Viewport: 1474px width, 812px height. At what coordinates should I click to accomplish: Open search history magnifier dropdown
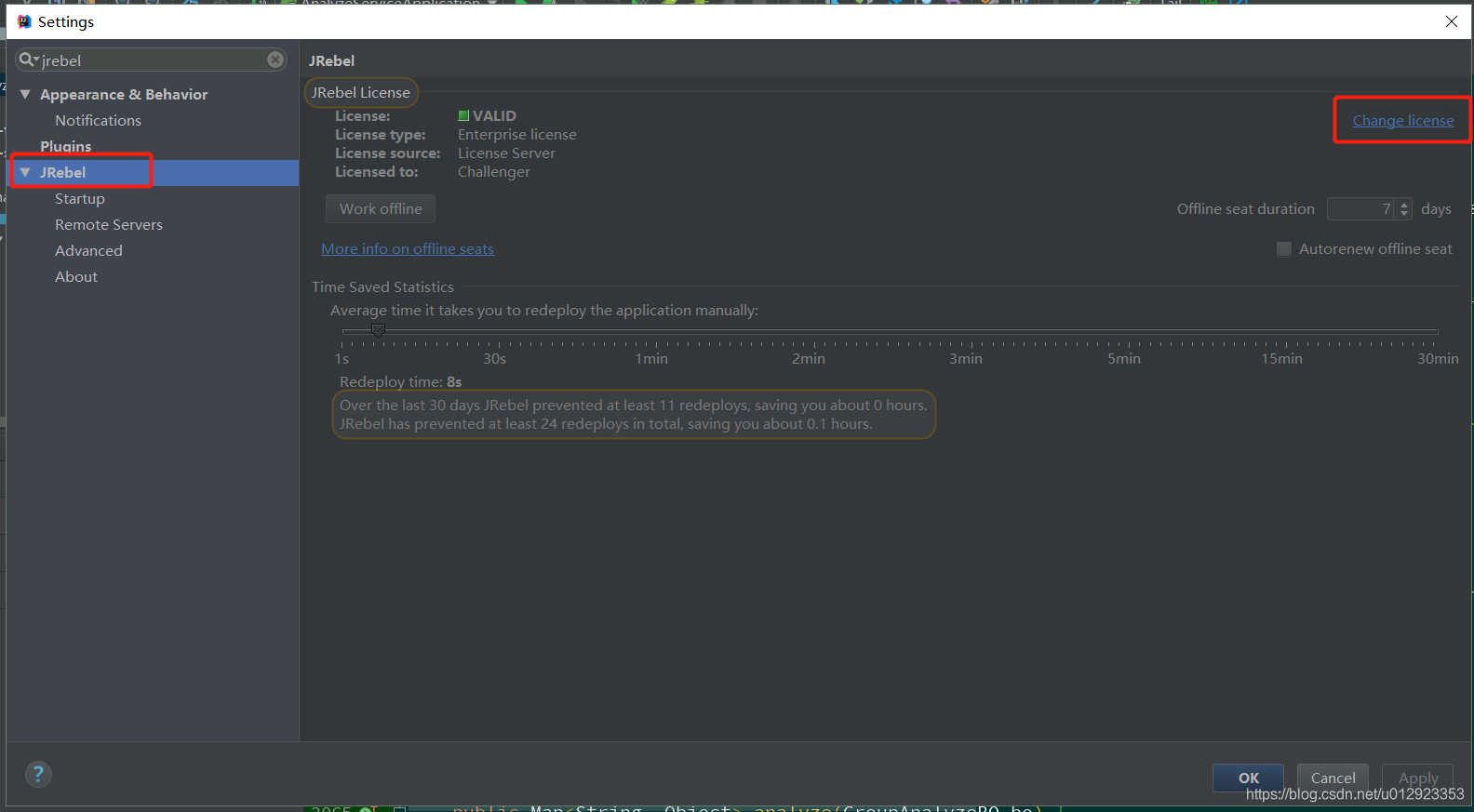click(x=29, y=60)
